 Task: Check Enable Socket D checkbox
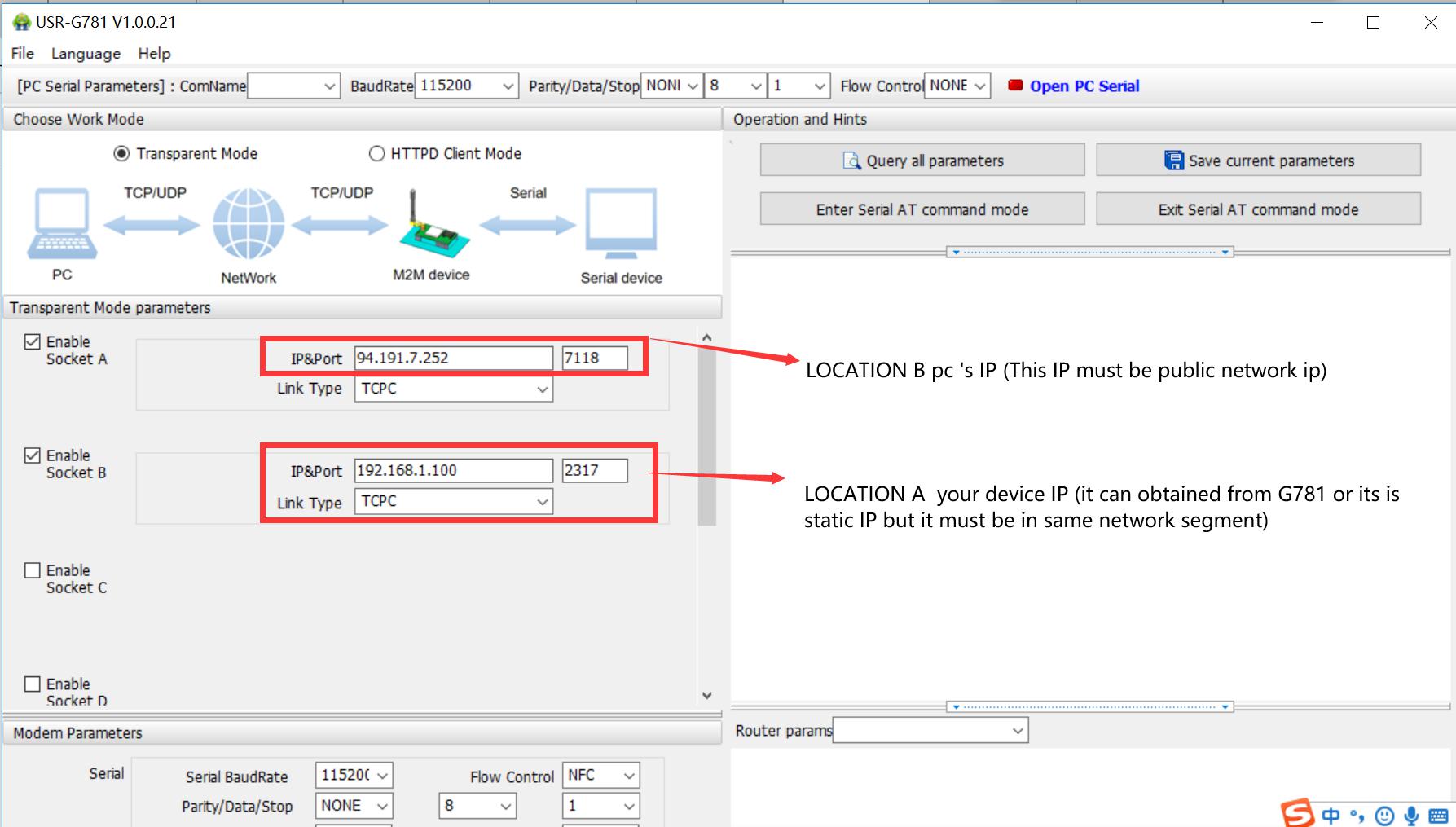coord(33,684)
